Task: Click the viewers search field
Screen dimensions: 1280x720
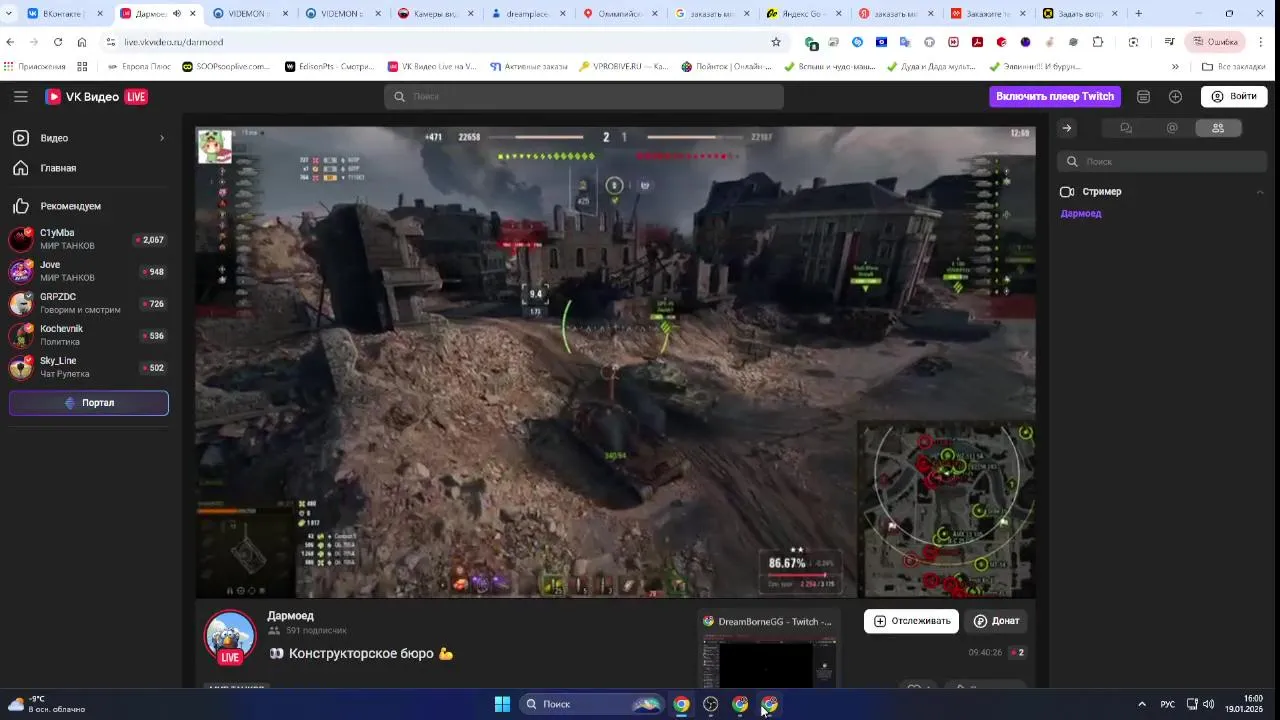Action: point(1162,161)
